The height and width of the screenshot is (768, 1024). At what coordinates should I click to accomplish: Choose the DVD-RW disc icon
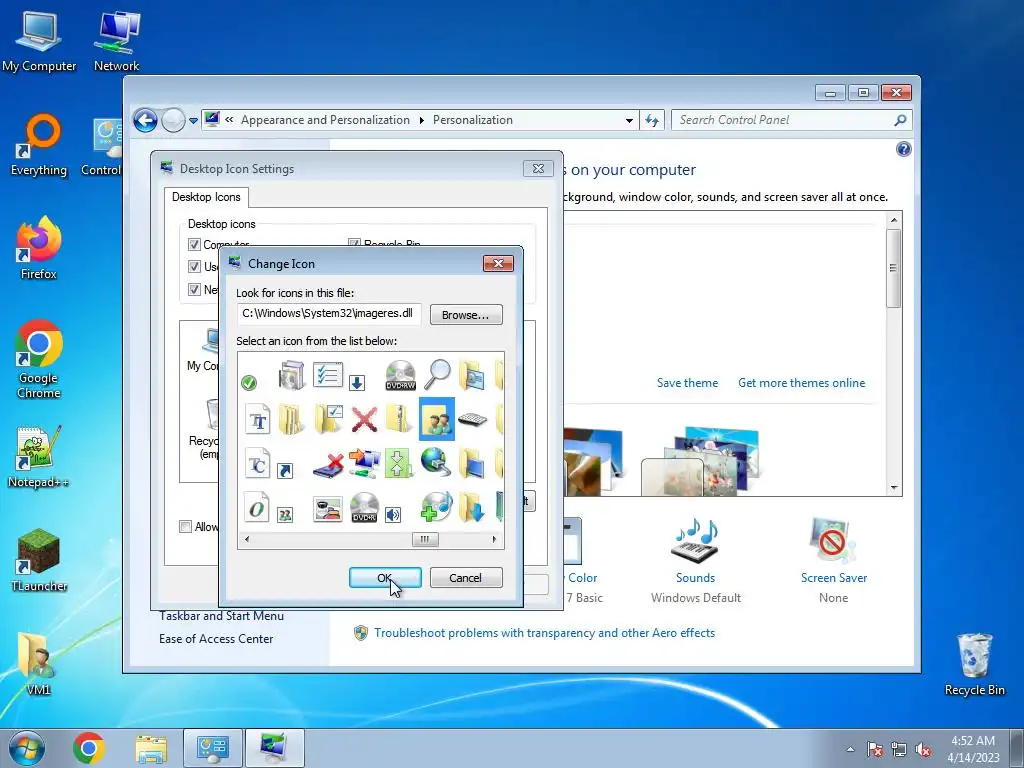[401, 375]
